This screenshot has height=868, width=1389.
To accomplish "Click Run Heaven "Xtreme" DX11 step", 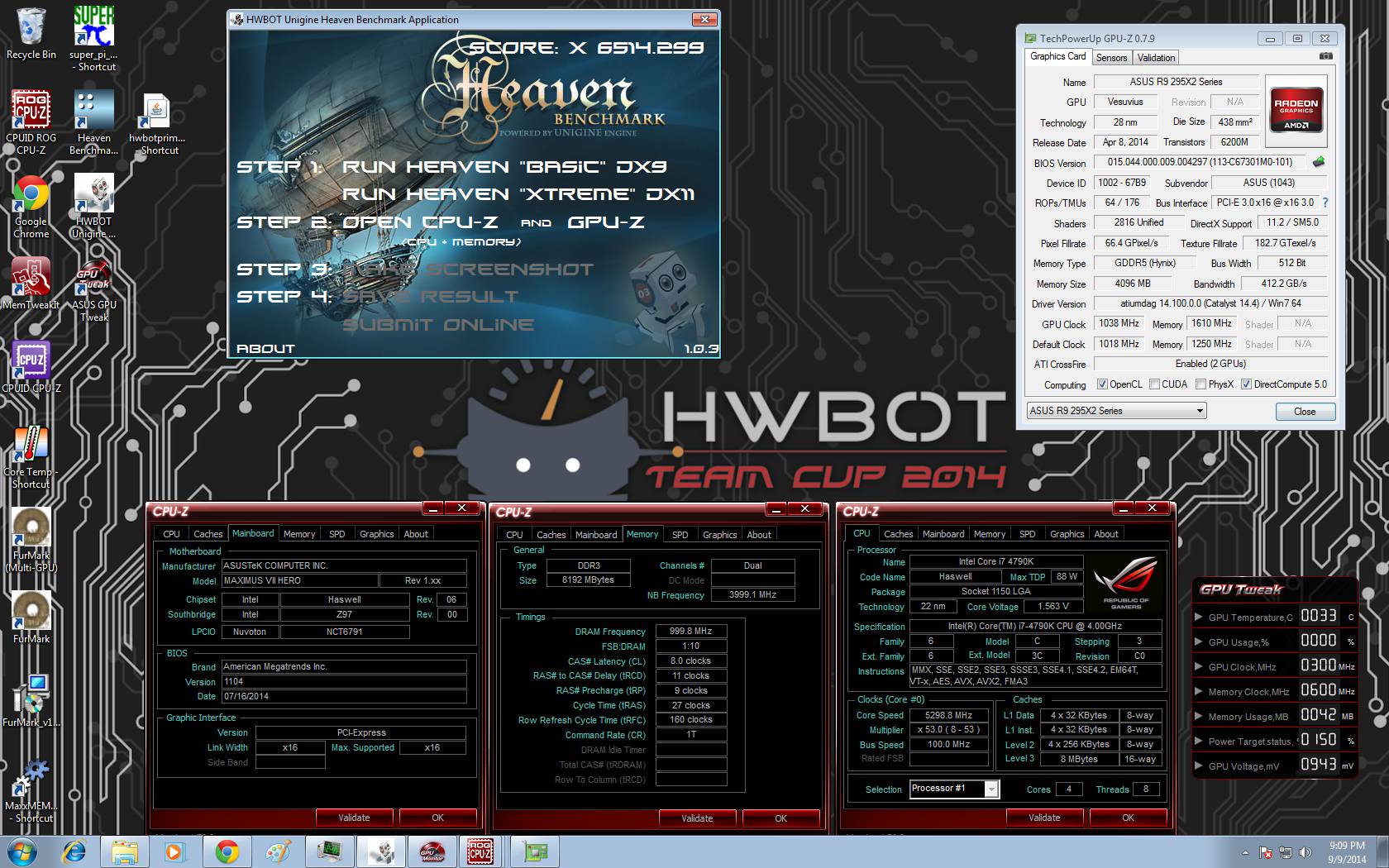I will pyautogui.click(x=518, y=194).
